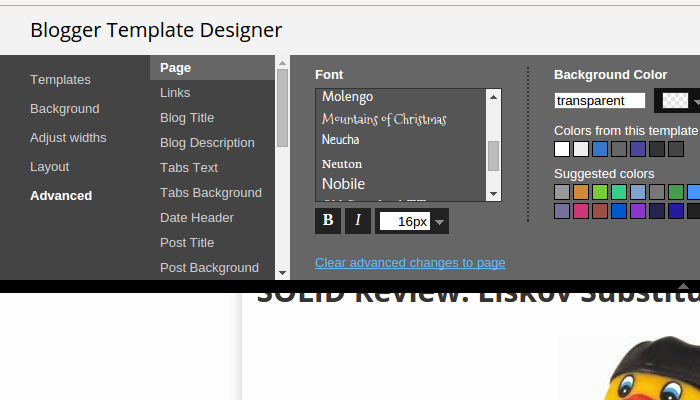Image resolution: width=700 pixels, height=400 pixels.
Task: Click font list scroll-up arrow
Action: [493, 97]
